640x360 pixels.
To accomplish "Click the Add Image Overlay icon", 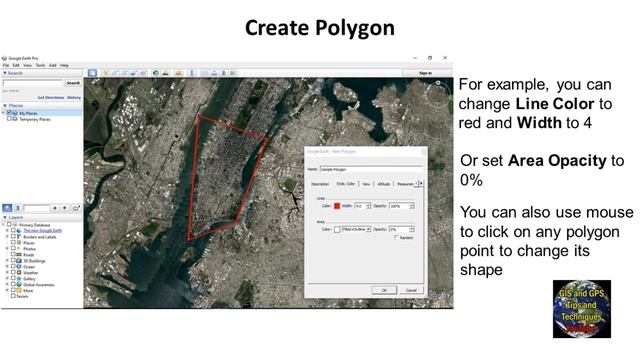I will pyautogui.click(x=133, y=73).
